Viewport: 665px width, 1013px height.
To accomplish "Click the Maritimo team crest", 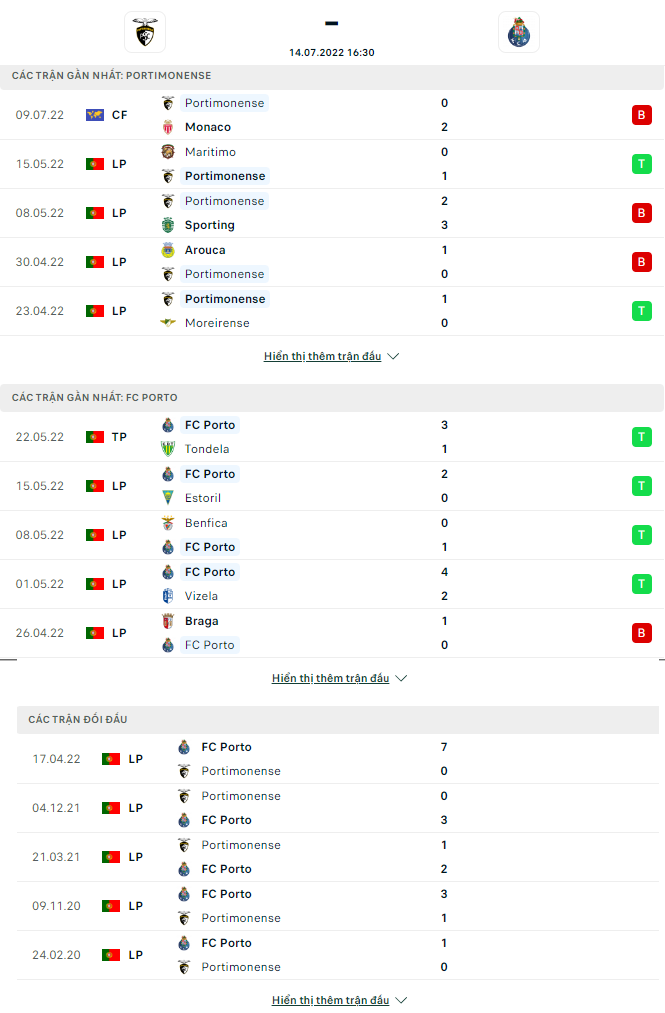I will pos(167,152).
